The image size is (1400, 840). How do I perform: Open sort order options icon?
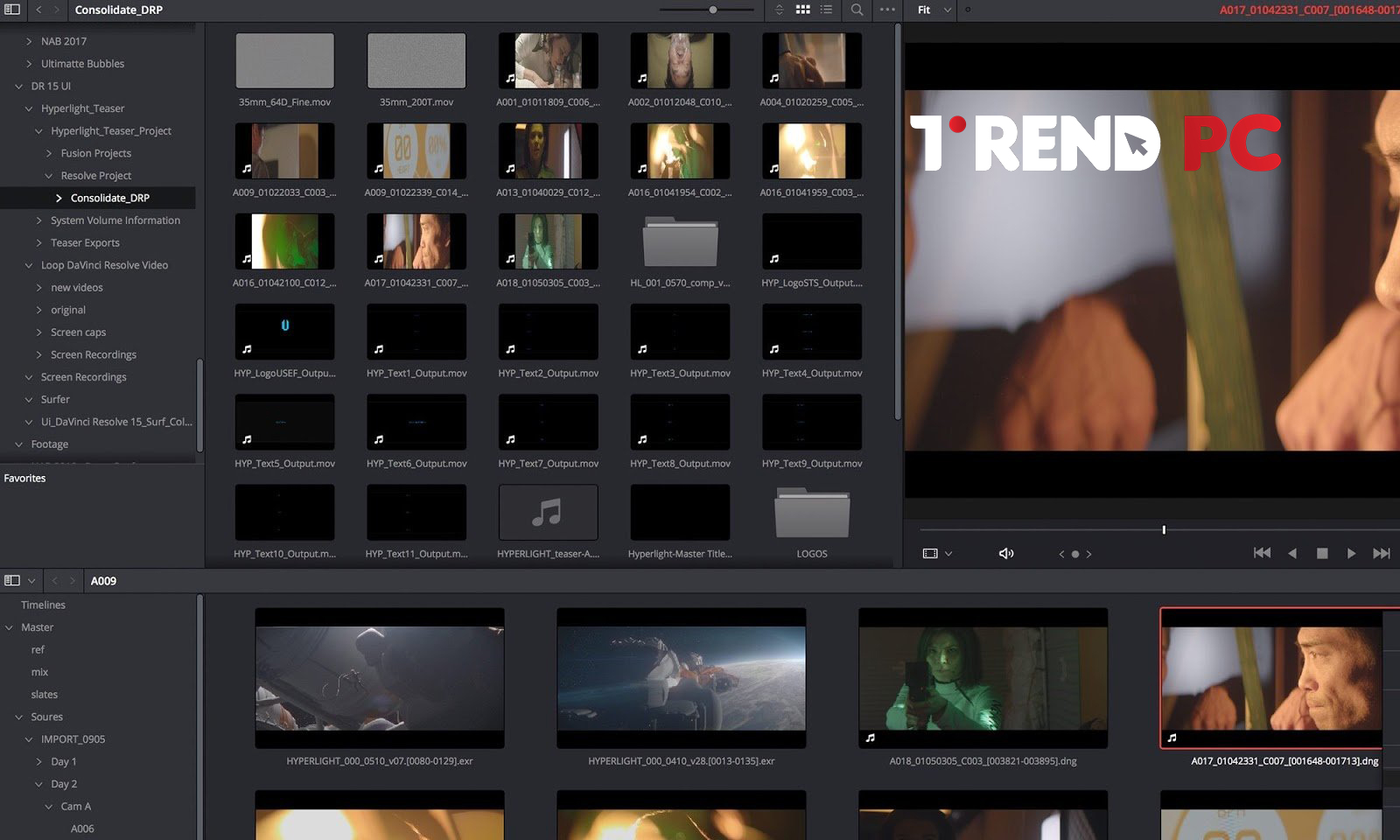click(779, 10)
